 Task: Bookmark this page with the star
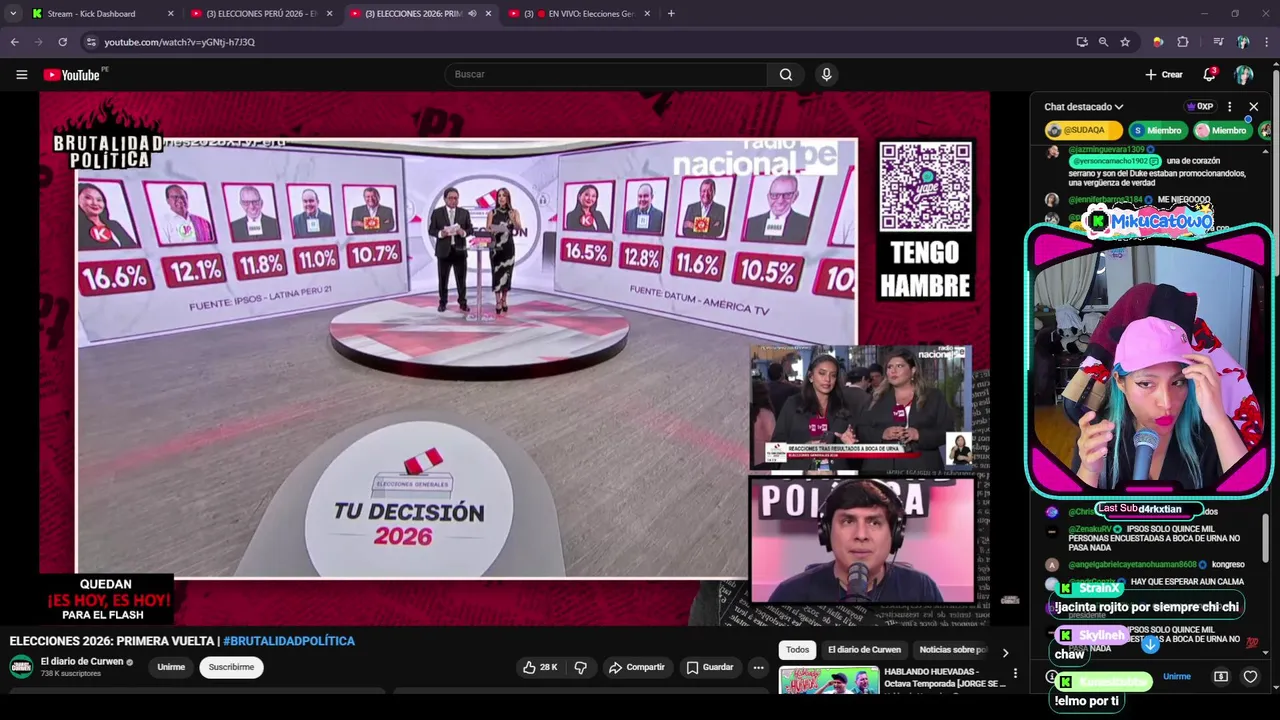[x=1125, y=42]
